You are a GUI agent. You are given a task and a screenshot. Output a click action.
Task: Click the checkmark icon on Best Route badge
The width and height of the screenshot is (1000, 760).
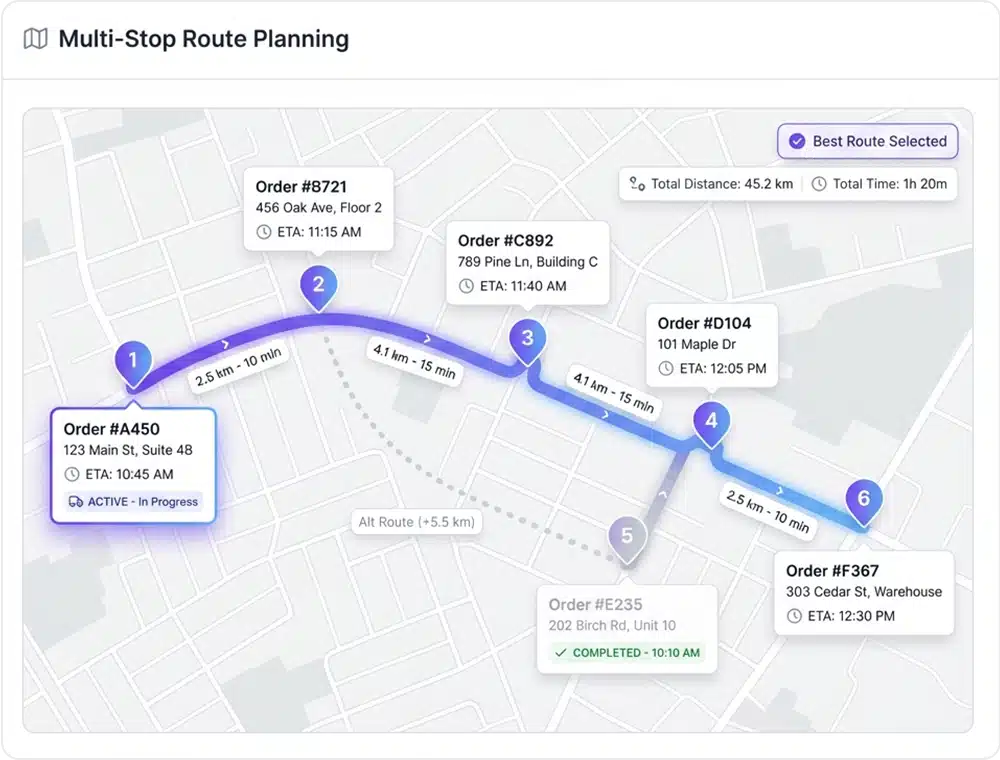[x=797, y=141]
